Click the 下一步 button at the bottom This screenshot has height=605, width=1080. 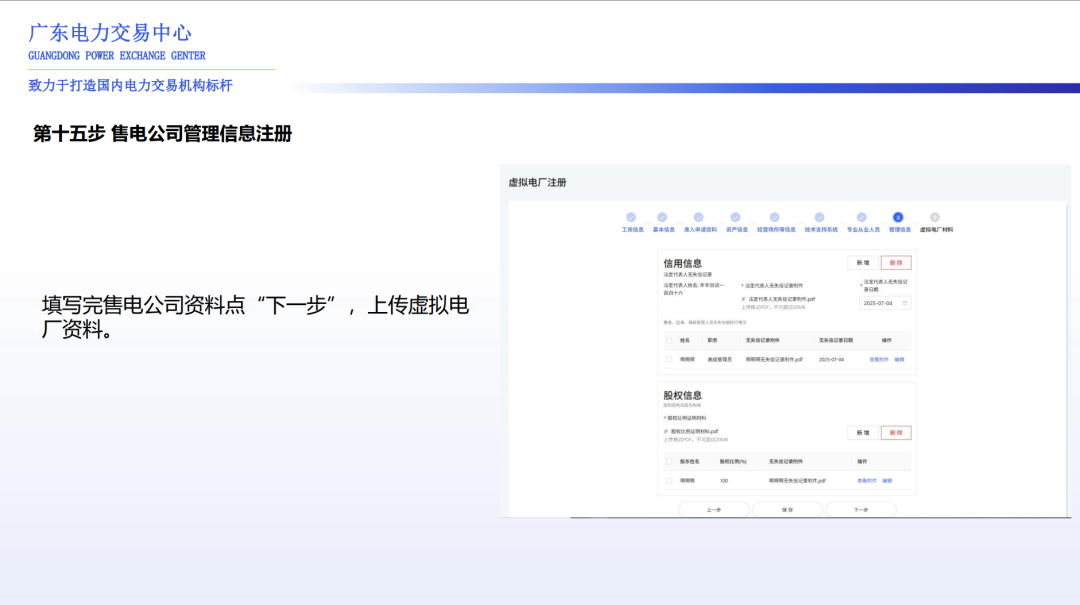[x=861, y=509]
